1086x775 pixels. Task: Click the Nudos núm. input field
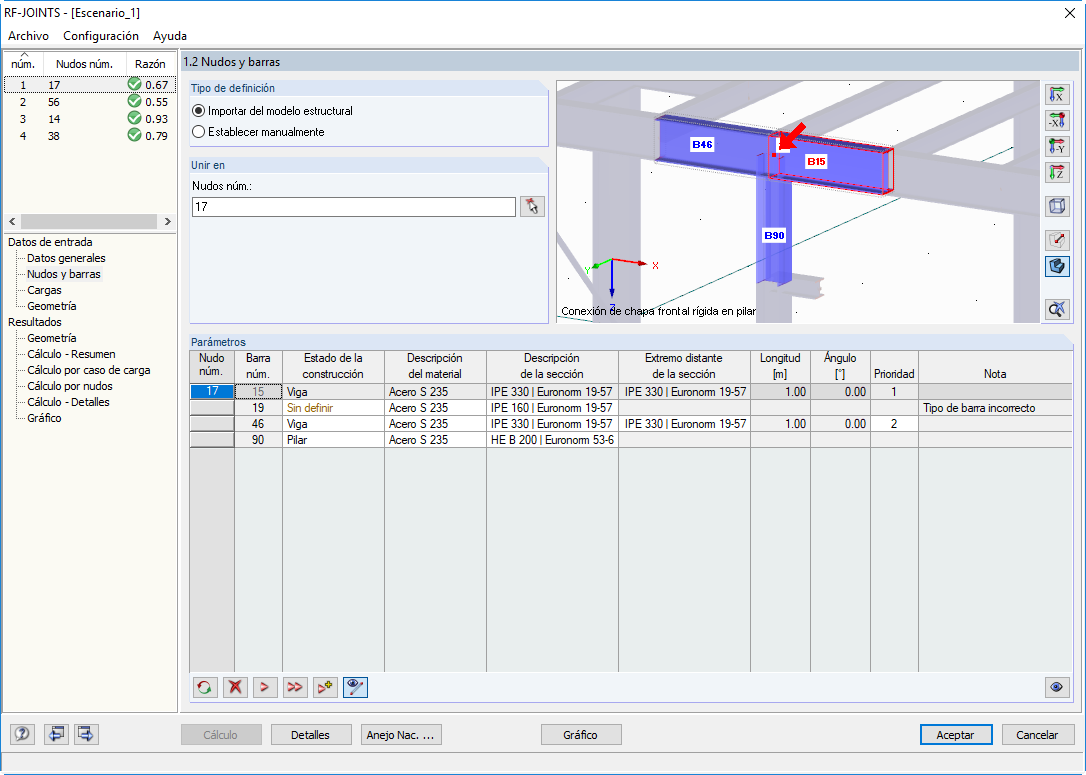[x=353, y=206]
